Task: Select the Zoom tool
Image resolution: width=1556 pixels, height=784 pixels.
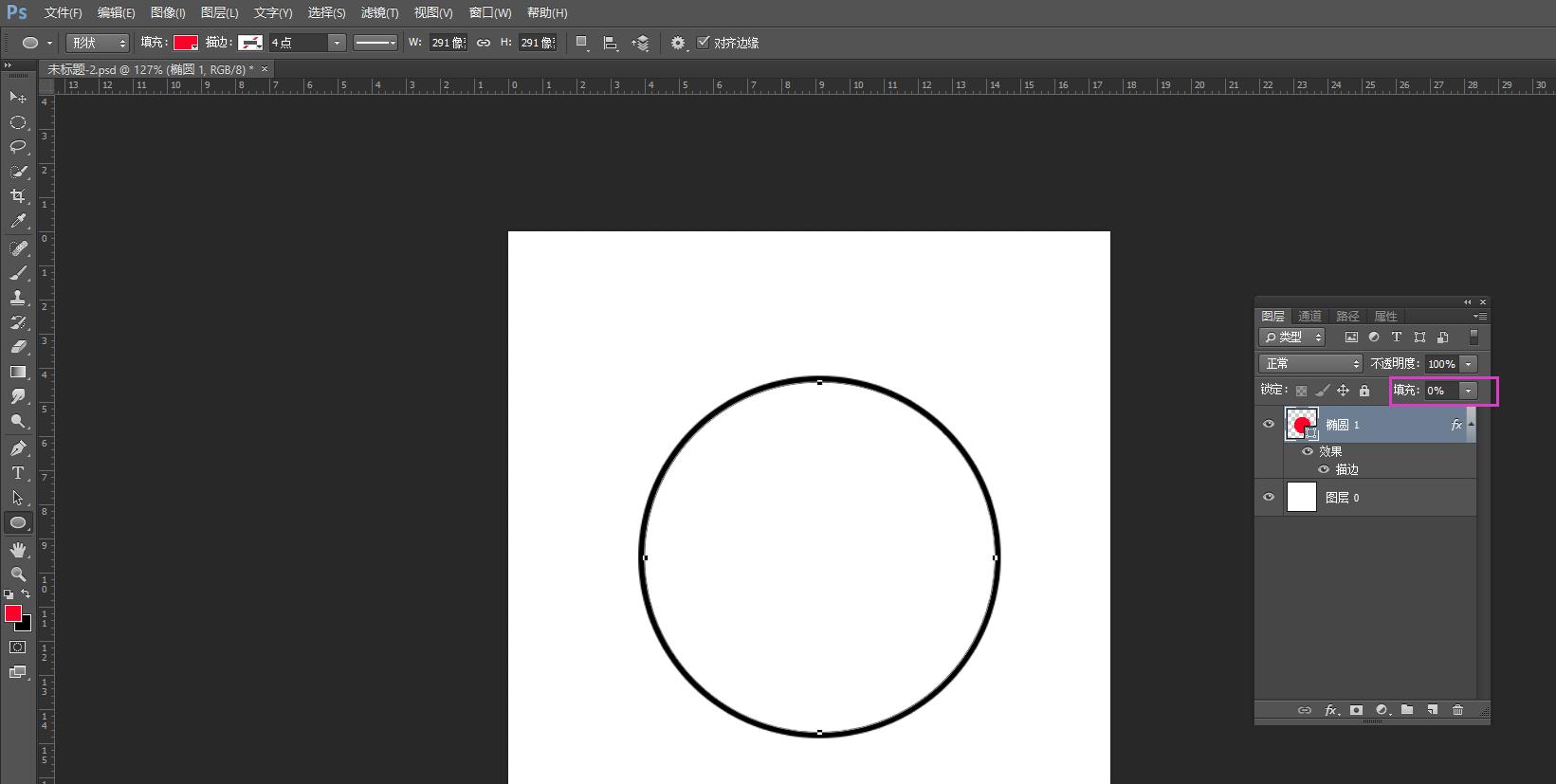Action: pyautogui.click(x=17, y=574)
